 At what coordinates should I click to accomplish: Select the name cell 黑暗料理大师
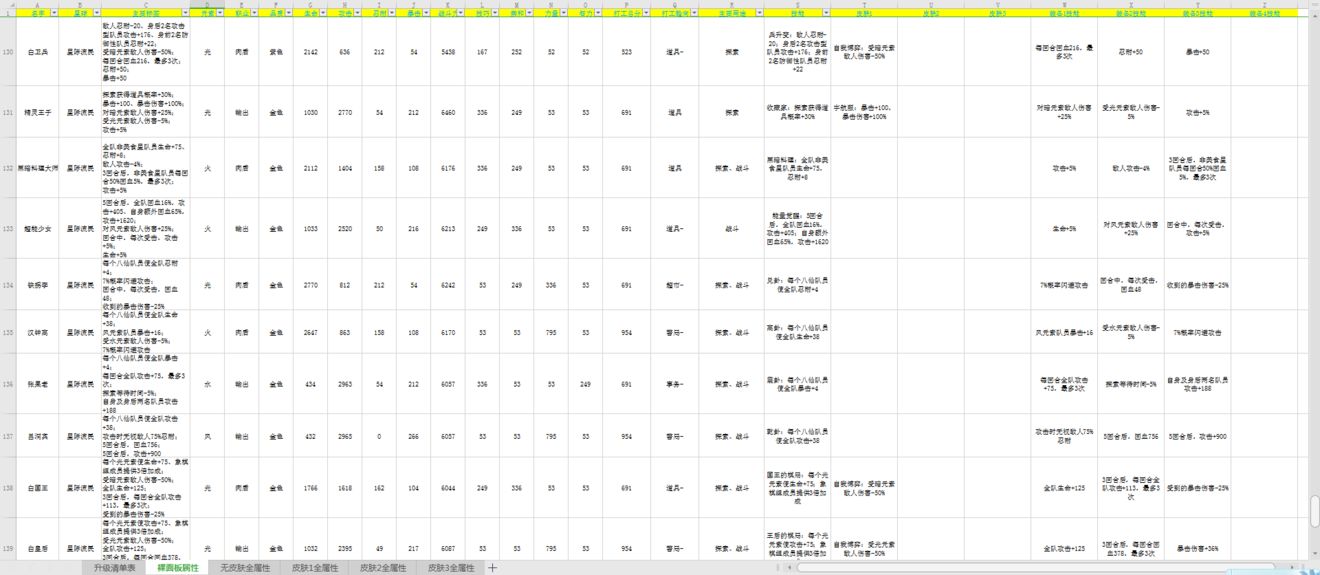click(x=38, y=168)
